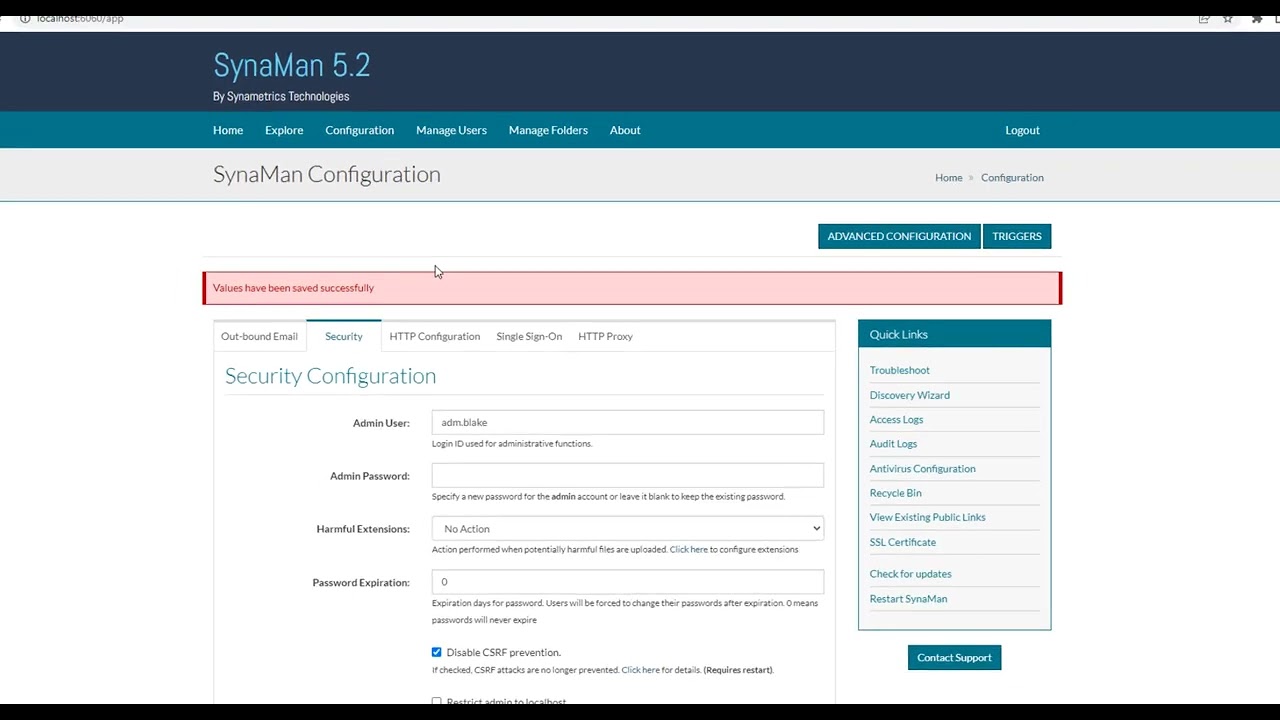Click the 'Values have been saved successfully' message
Image resolution: width=1280 pixels, height=720 pixels.
point(293,288)
